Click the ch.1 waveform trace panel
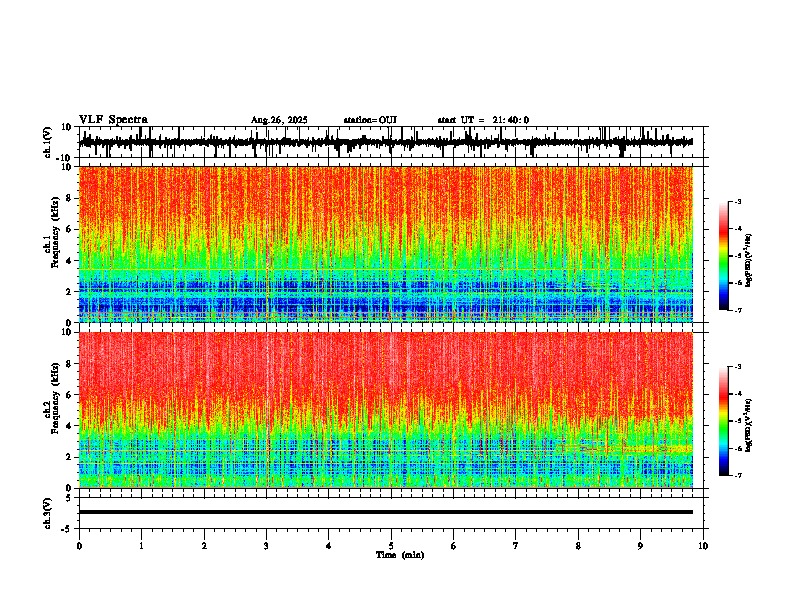This screenshot has width=792, height=612. click(393, 142)
